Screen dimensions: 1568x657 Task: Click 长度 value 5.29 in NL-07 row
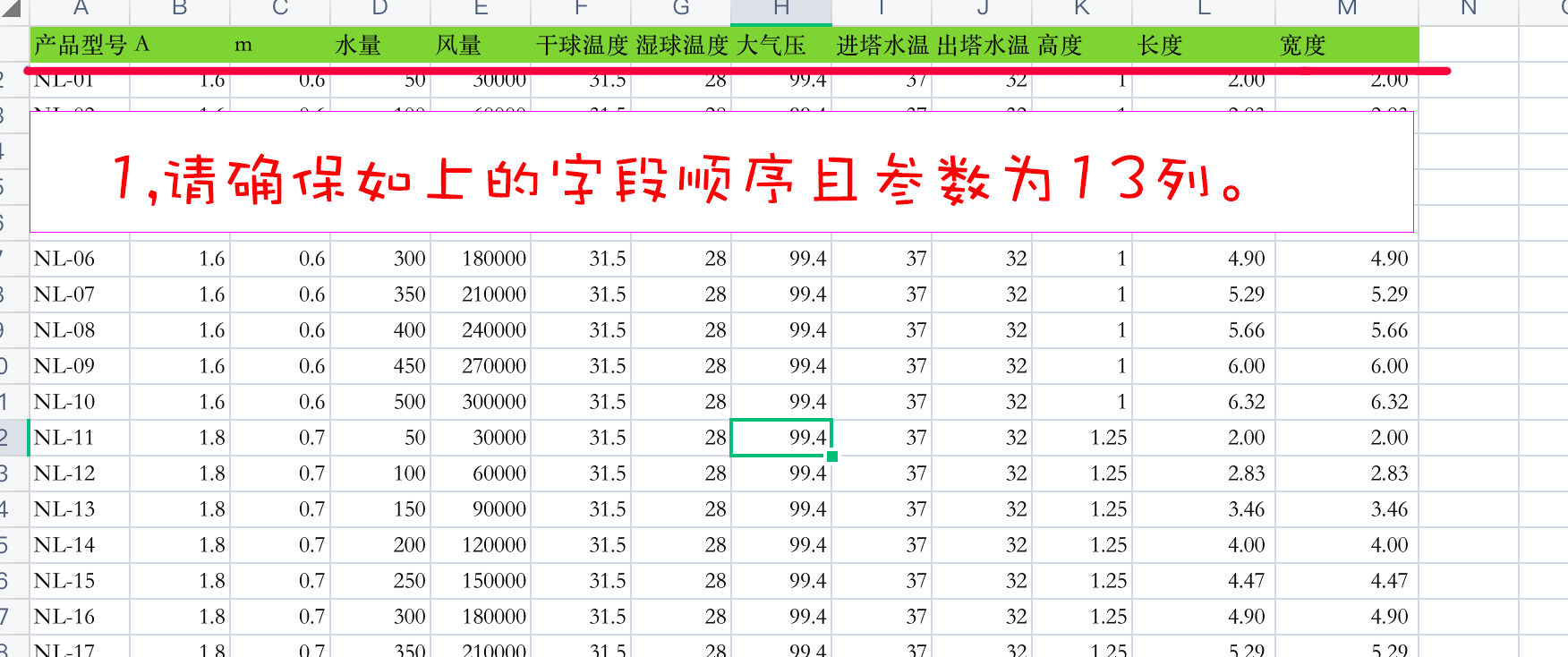tap(1204, 294)
